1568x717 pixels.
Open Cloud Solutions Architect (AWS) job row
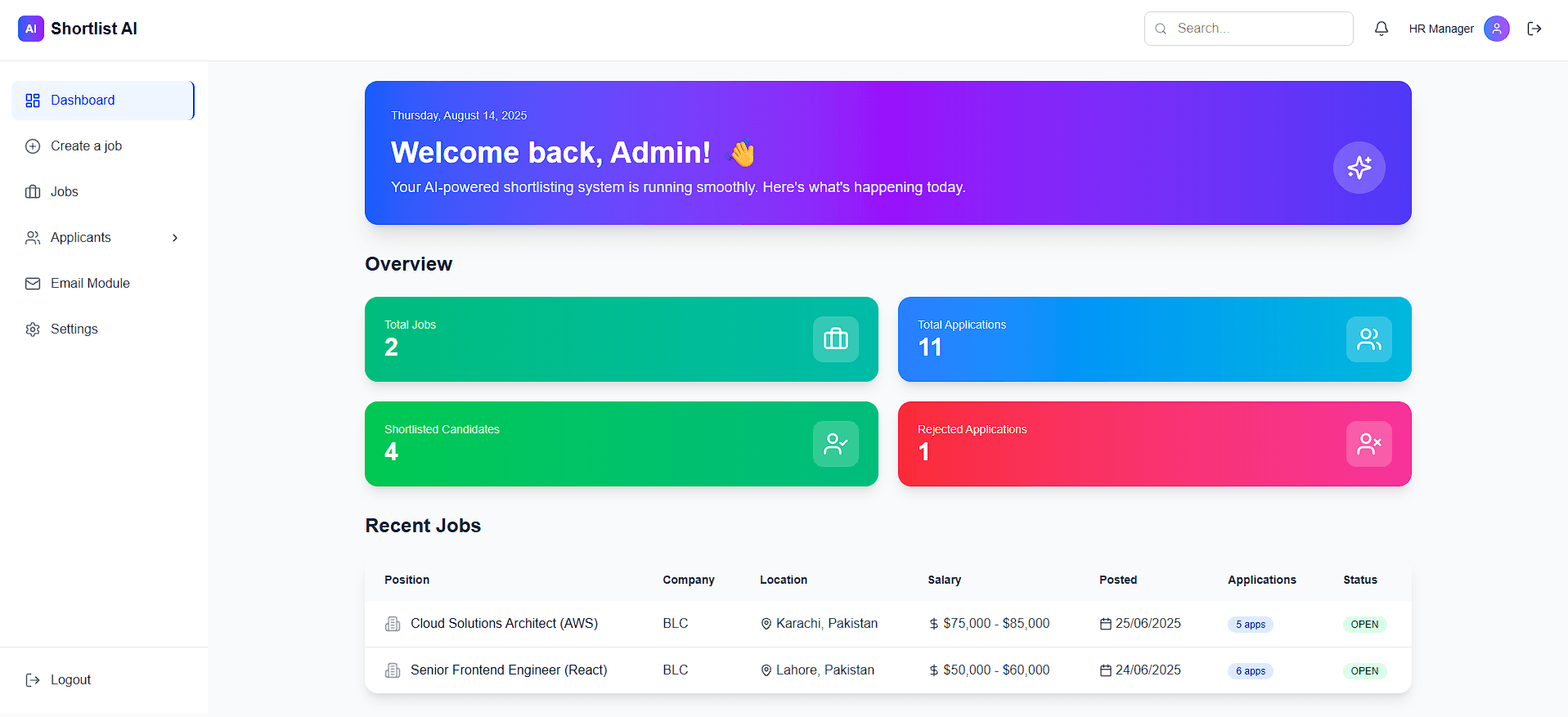pyautogui.click(x=504, y=624)
